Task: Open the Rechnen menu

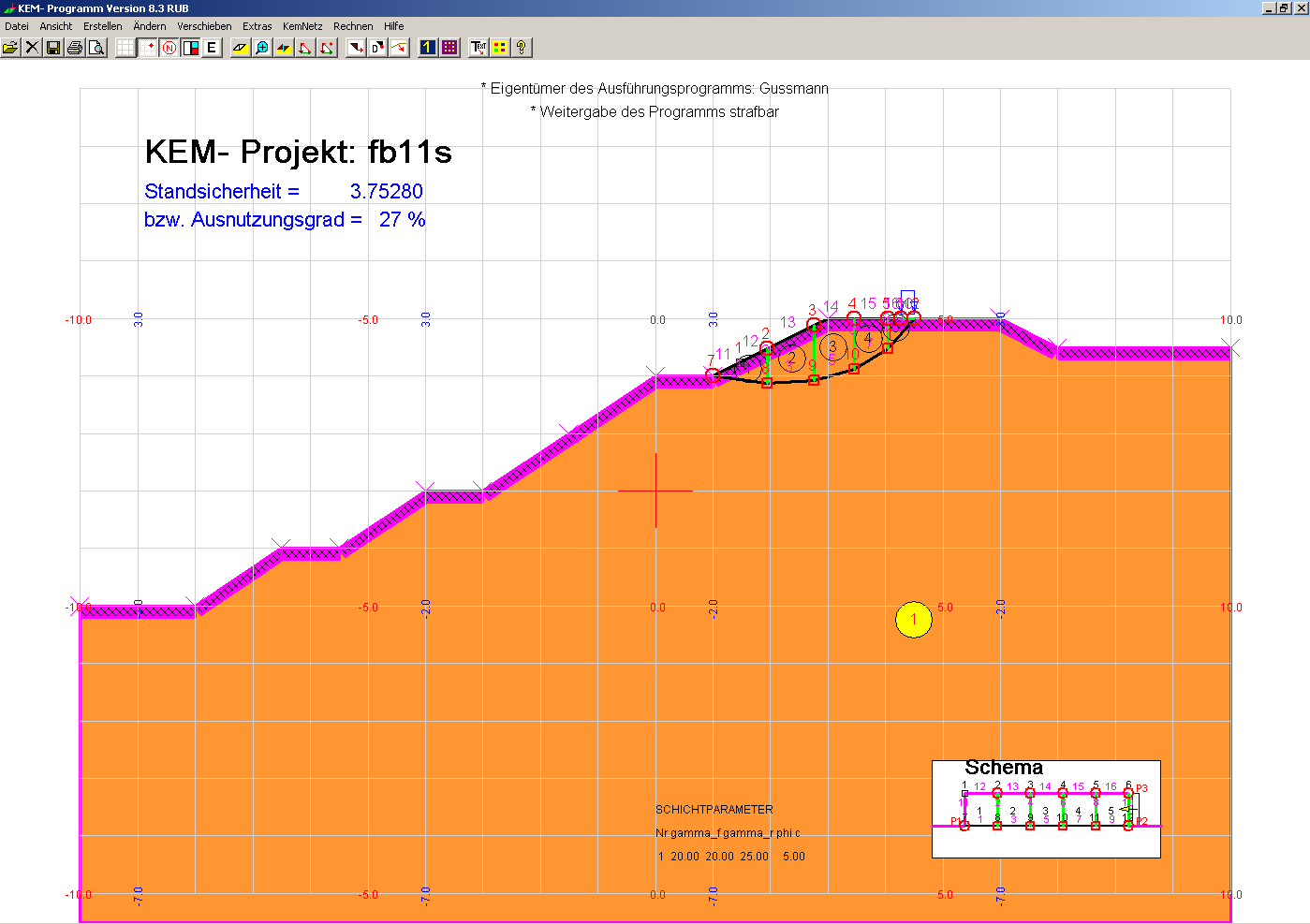Action: [x=353, y=26]
